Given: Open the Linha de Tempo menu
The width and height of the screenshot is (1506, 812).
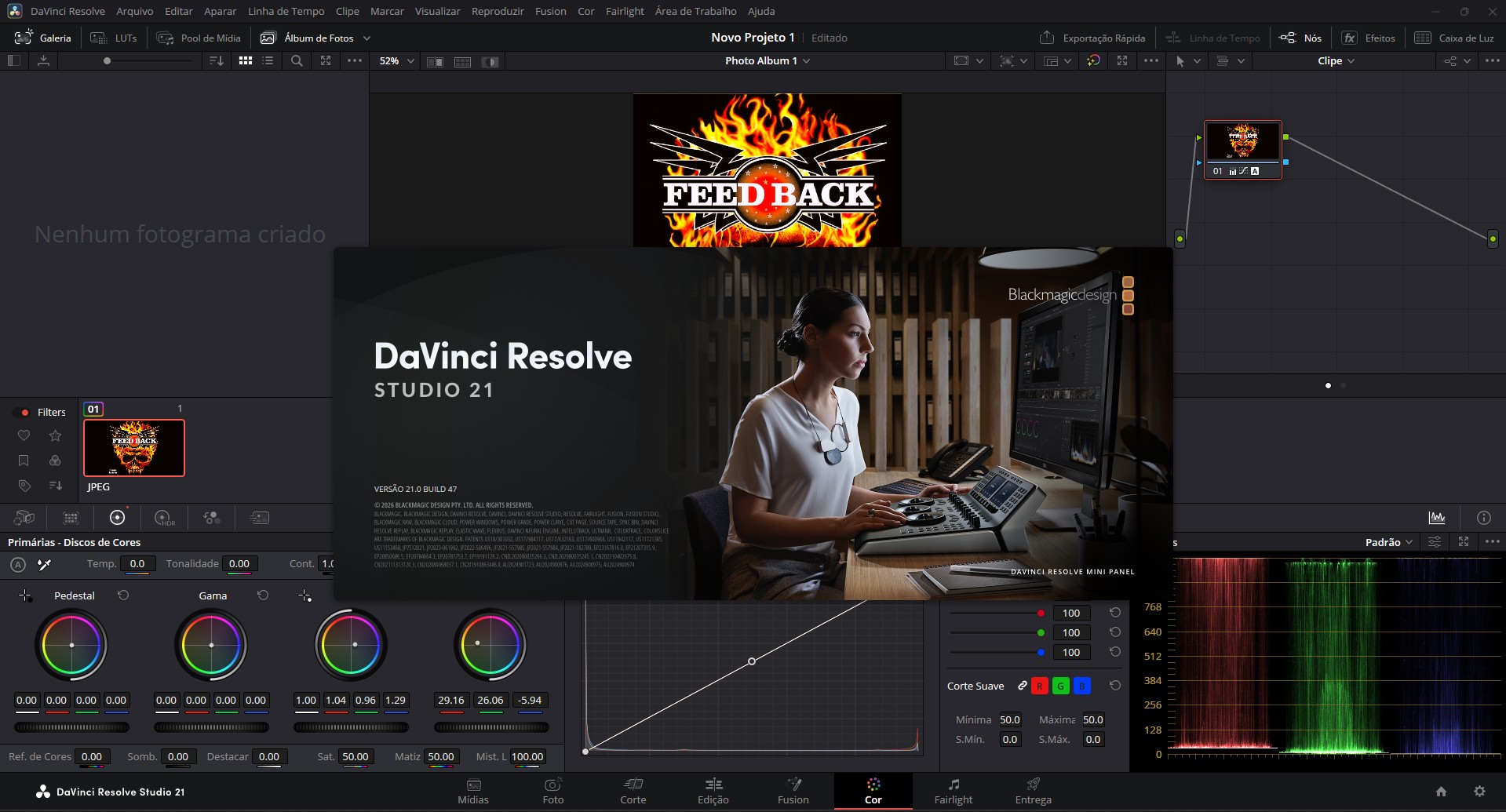Looking at the screenshot, I should (x=286, y=11).
